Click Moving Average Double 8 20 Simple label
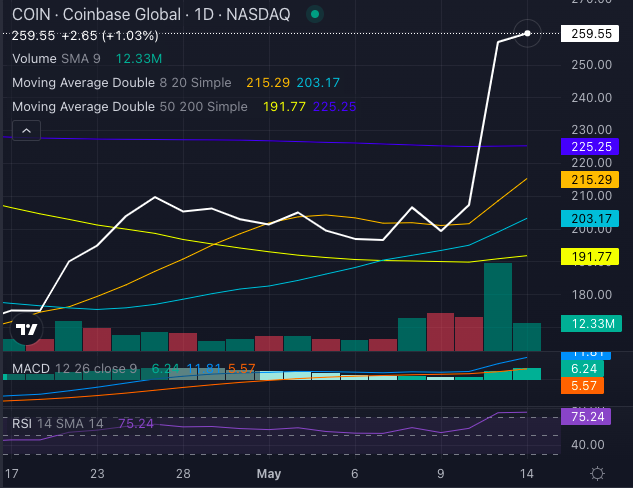The width and height of the screenshot is (633, 488). click(122, 83)
